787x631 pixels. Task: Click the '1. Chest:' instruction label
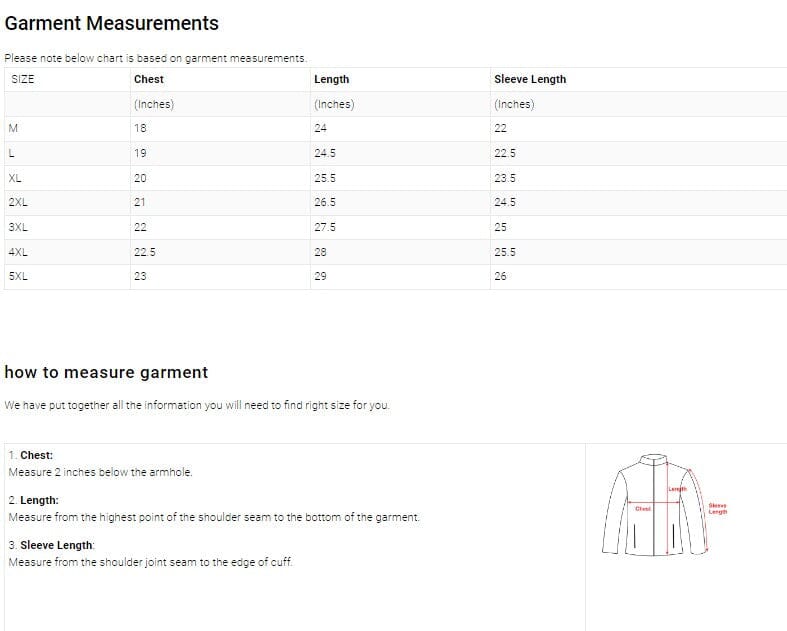pos(31,455)
